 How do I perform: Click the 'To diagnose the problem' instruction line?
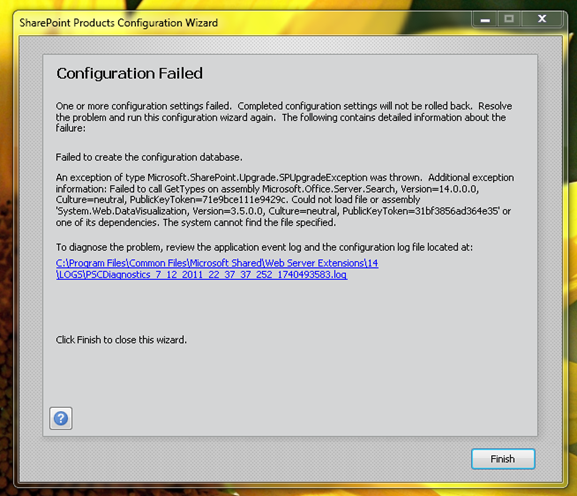[x=264, y=247]
